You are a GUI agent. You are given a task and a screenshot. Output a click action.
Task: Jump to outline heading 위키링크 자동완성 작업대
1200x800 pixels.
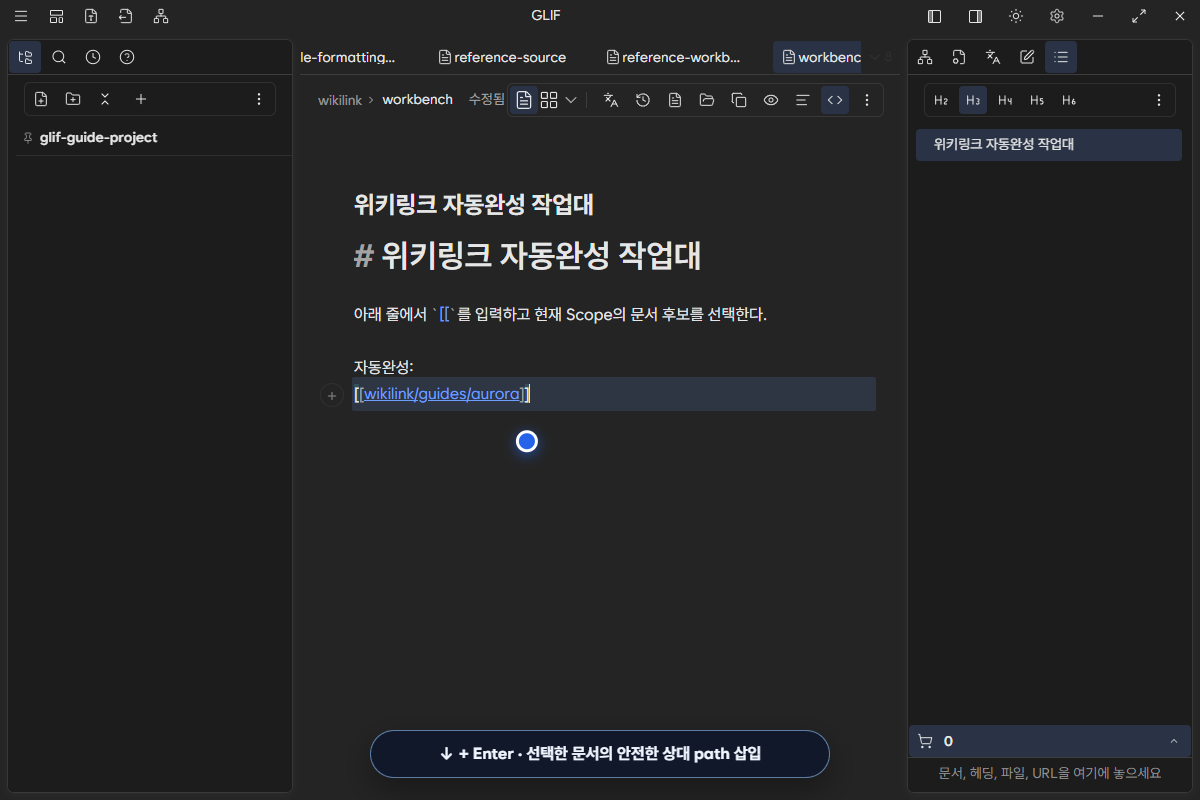1049,144
